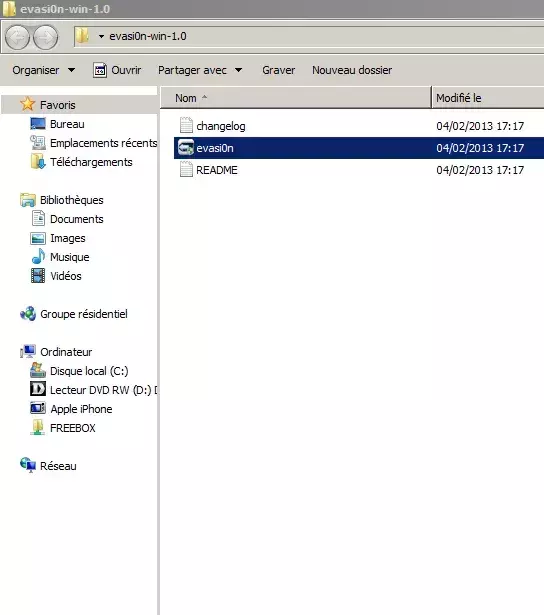Click the Téléchargements folder icon
Image resolution: width=544 pixels, height=615 pixels.
[x=38, y=161]
